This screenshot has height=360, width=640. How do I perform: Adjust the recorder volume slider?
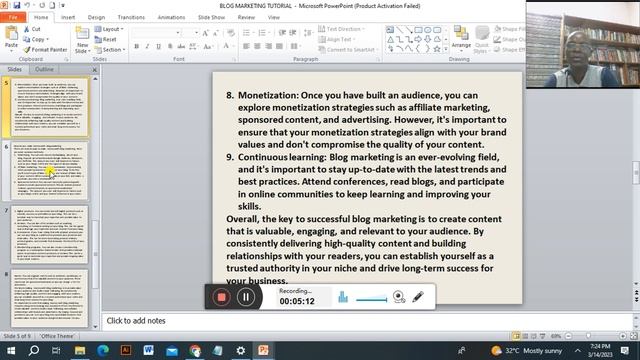(371, 300)
